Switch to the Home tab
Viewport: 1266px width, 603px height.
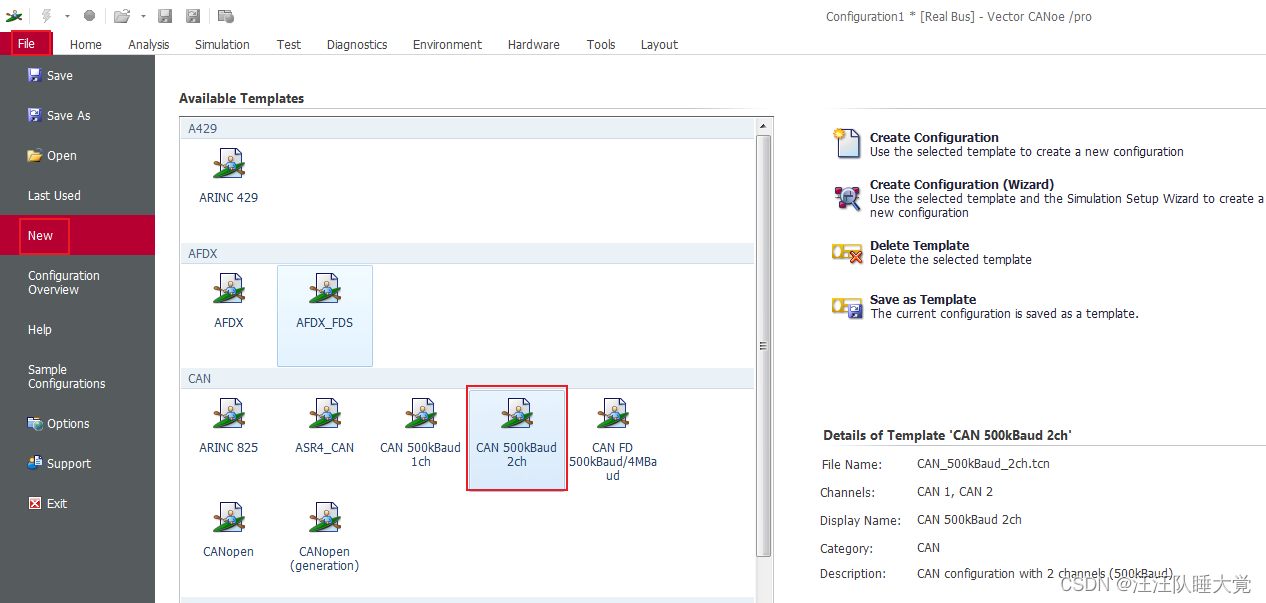coord(86,44)
